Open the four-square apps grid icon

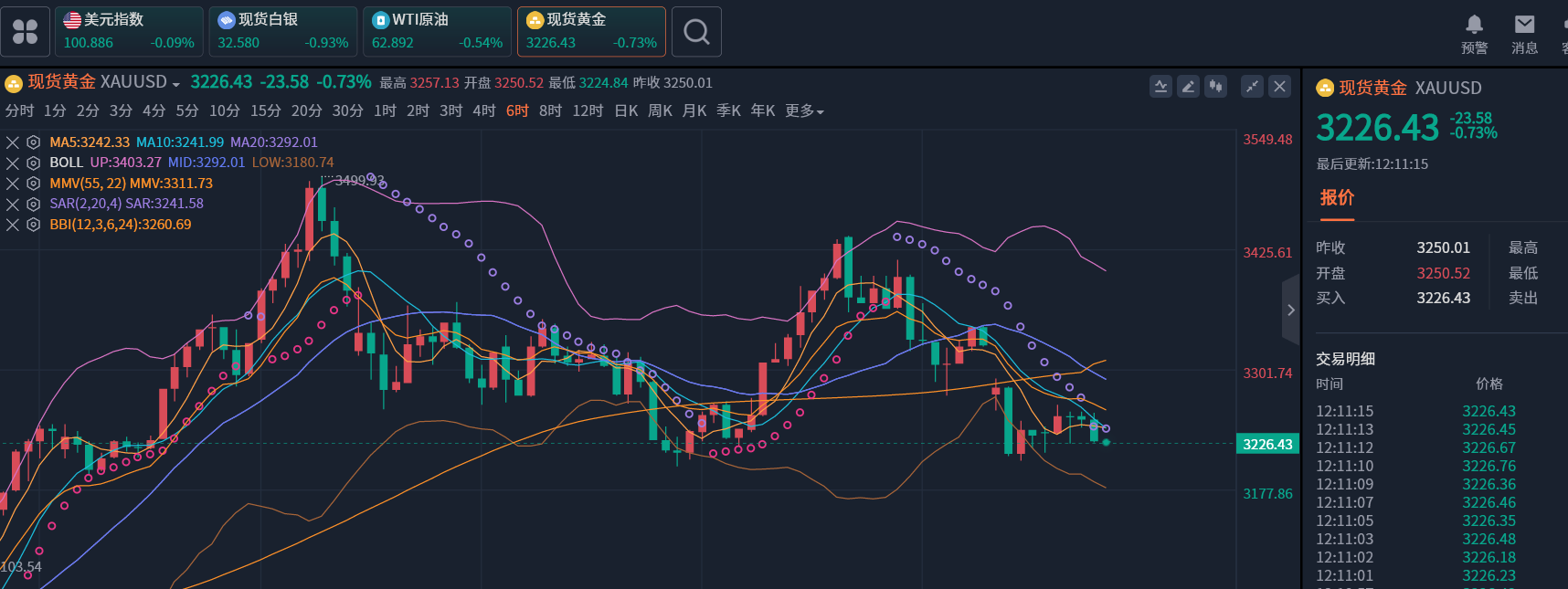[x=26, y=32]
